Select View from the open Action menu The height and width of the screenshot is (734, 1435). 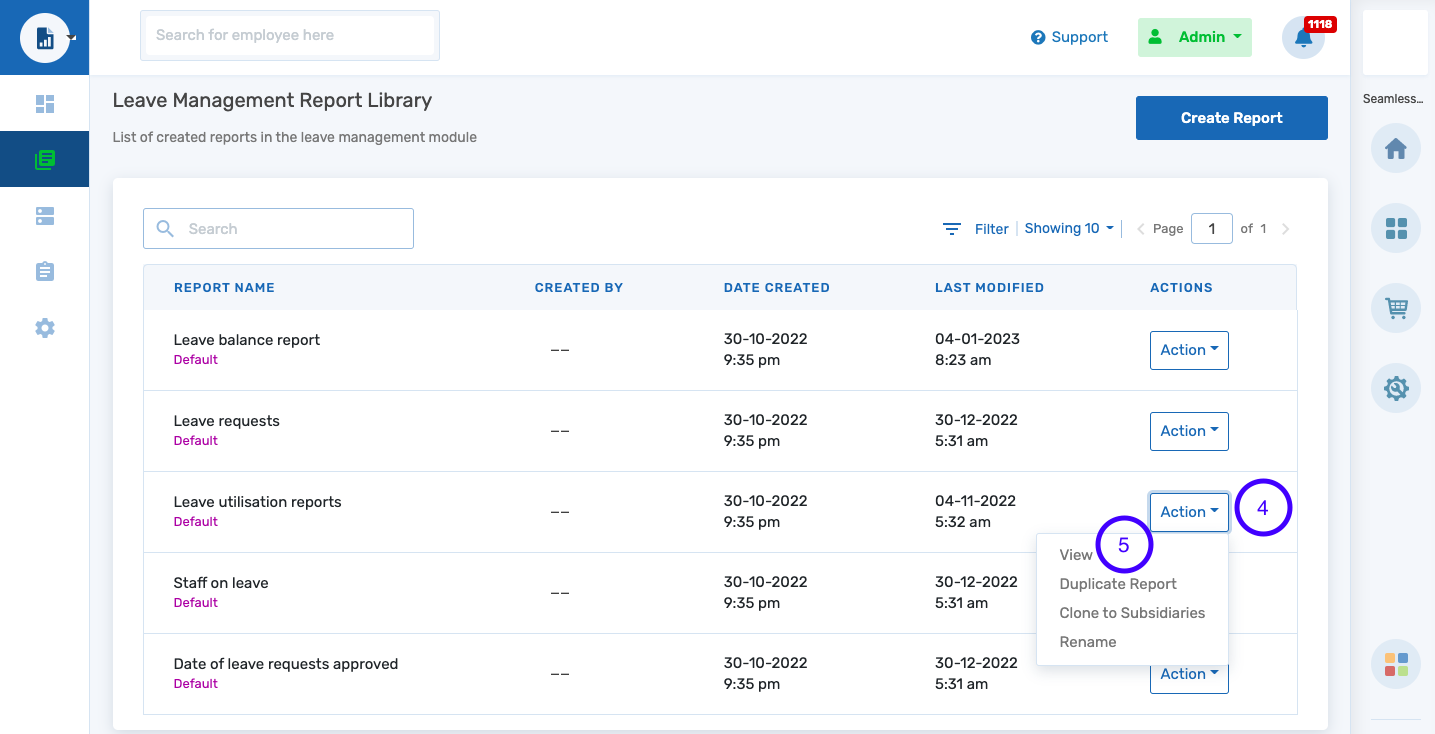tap(1075, 554)
